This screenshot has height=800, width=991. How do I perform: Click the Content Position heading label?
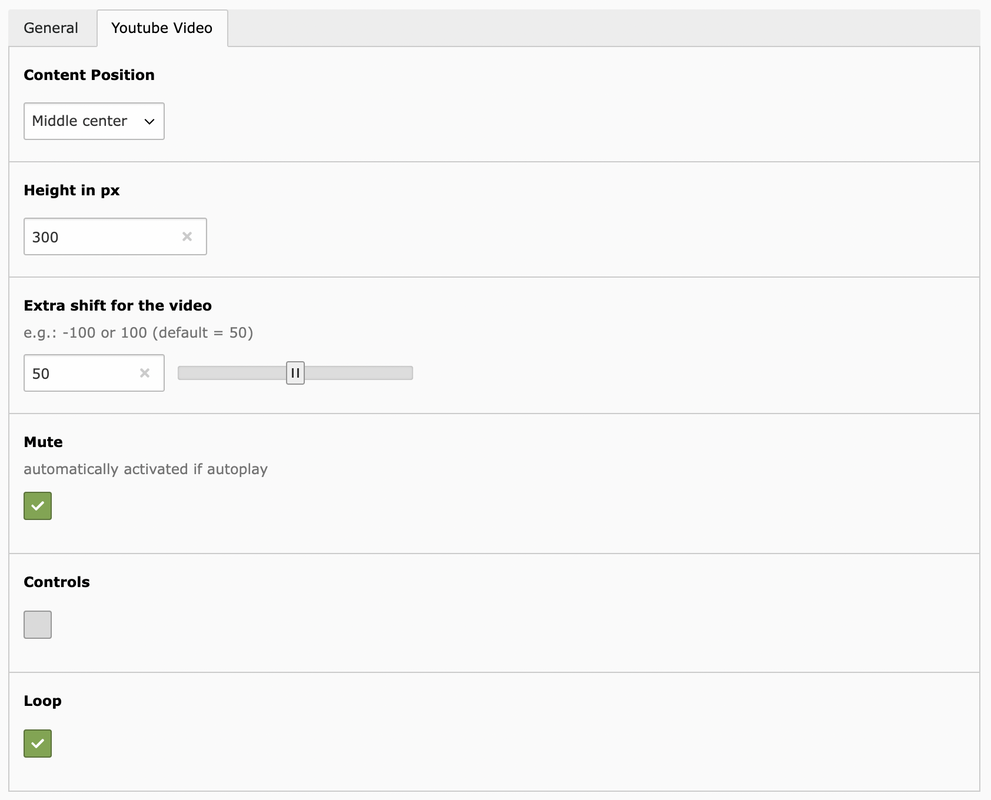[x=89, y=75]
